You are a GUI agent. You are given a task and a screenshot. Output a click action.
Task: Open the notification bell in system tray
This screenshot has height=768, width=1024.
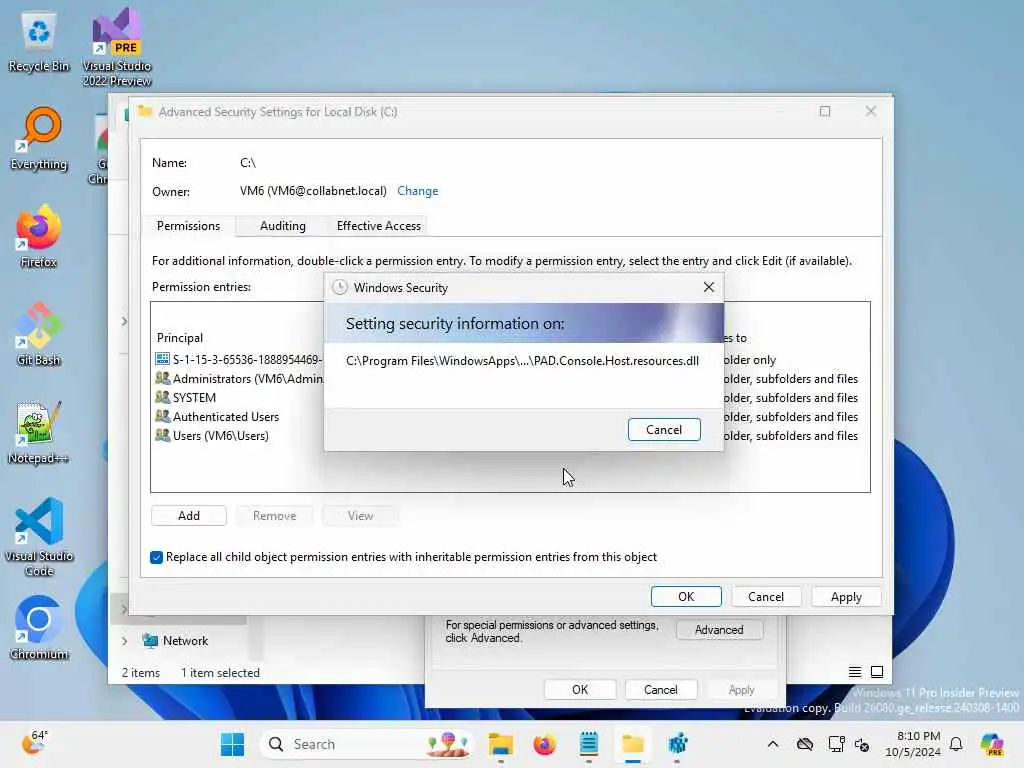click(x=956, y=744)
